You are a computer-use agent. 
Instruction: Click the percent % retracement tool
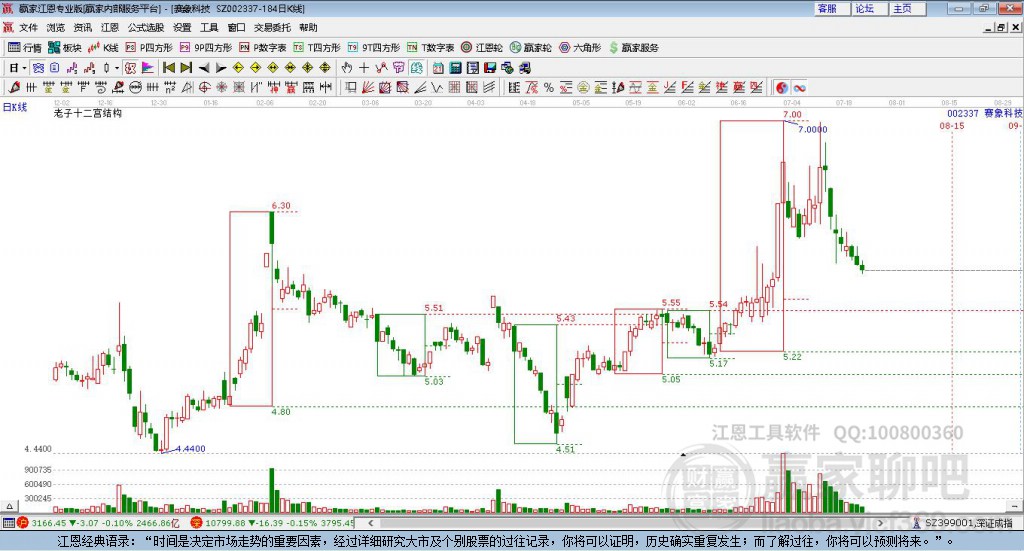coord(549,87)
